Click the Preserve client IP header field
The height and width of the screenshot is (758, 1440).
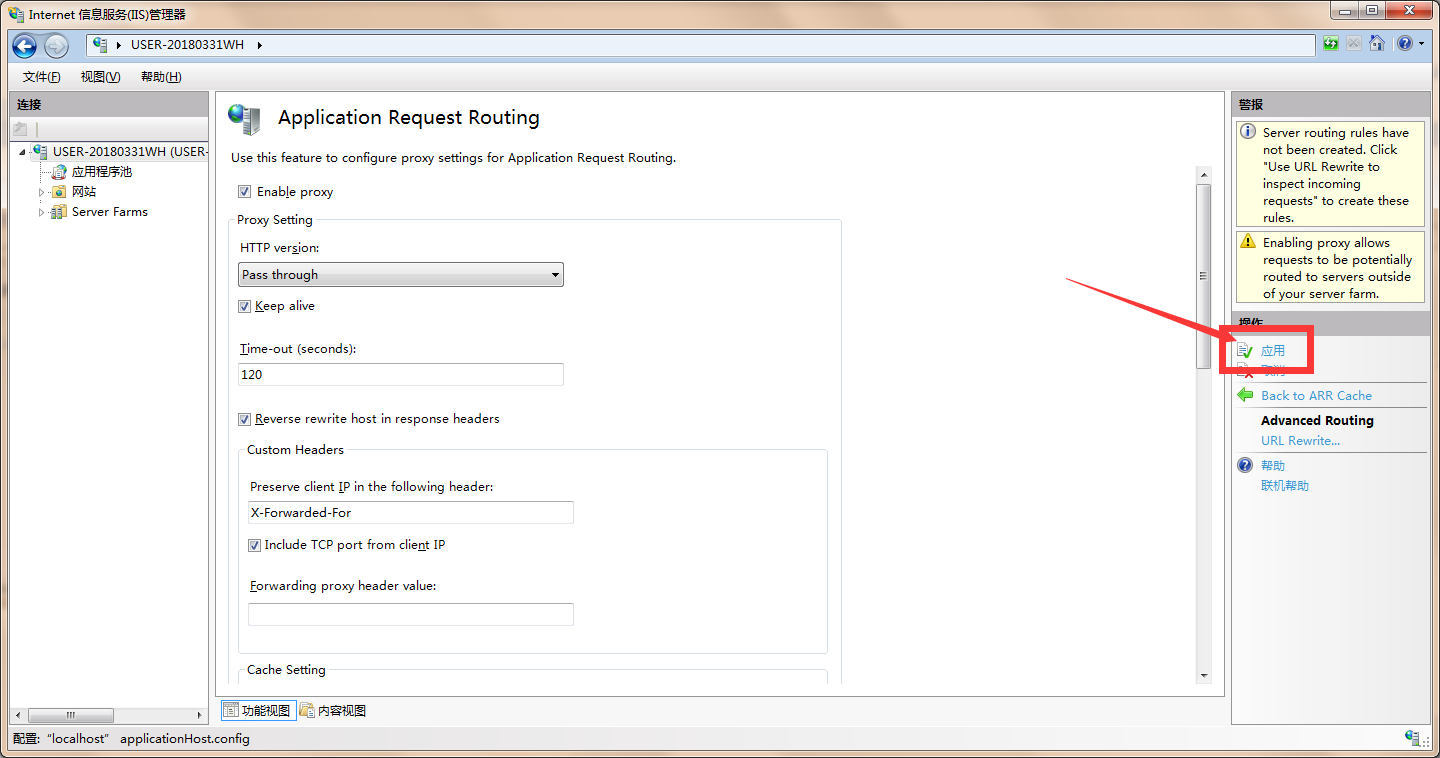[x=411, y=513]
